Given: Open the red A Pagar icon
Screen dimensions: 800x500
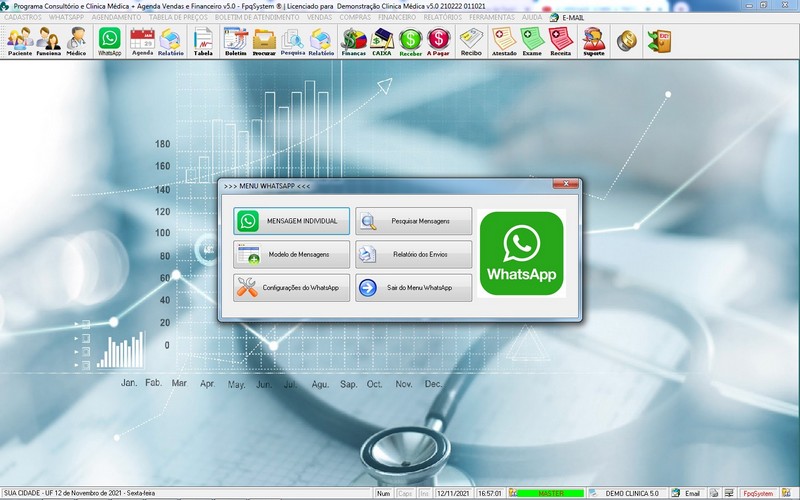Looking at the screenshot, I should pos(438,41).
